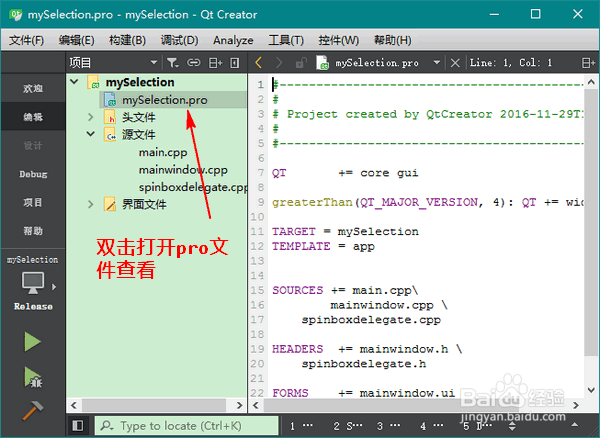This screenshot has height=438, width=600.
Task: Open the 控件(W) menu
Action: tap(339, 40)
